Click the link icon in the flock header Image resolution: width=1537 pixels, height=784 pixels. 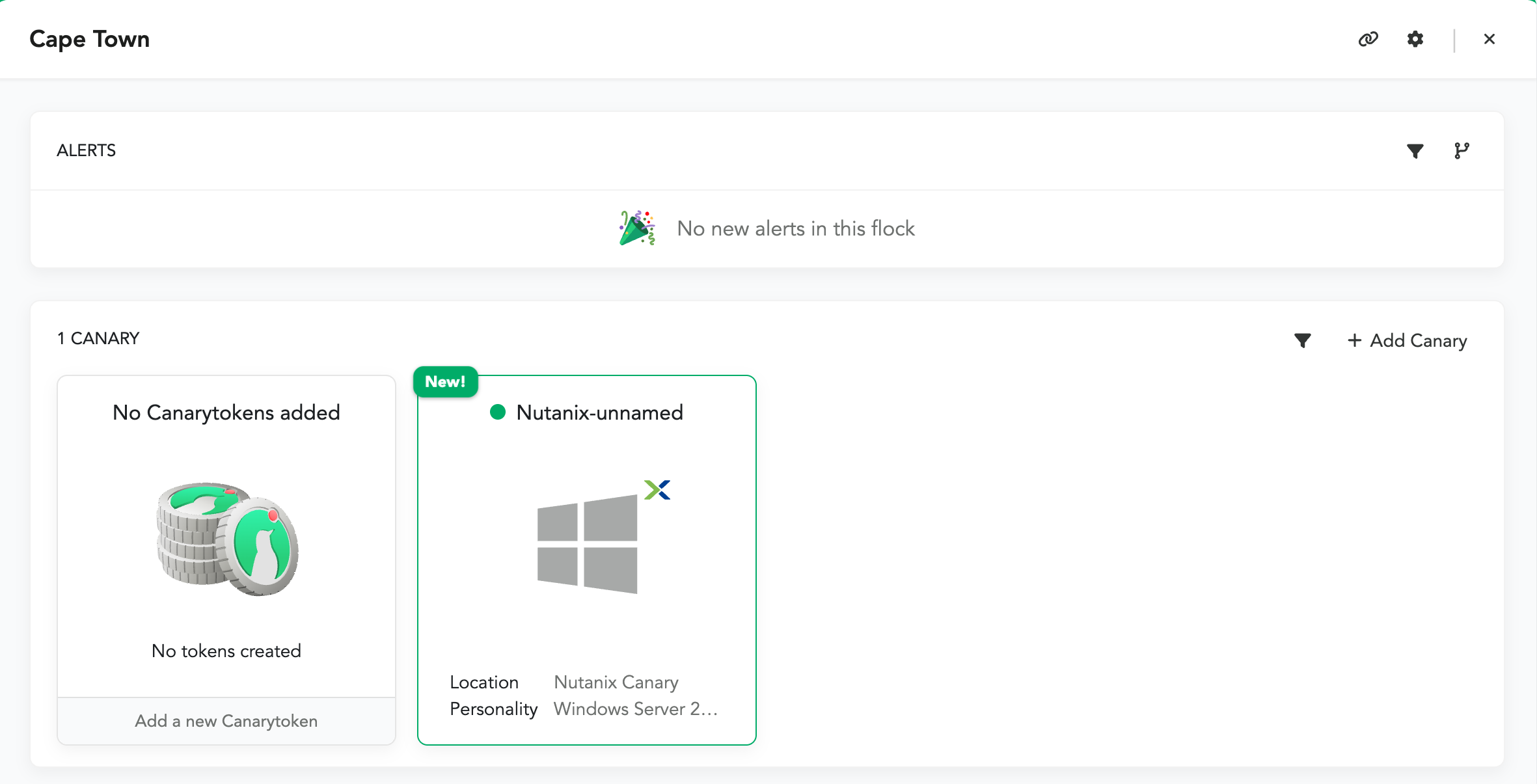[1368, 39]
